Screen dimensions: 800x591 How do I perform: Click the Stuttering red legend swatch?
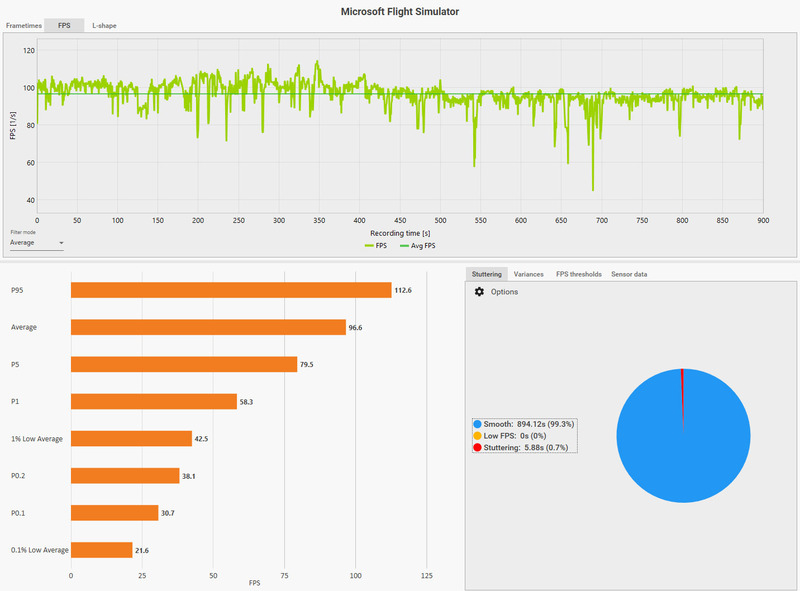478,448
